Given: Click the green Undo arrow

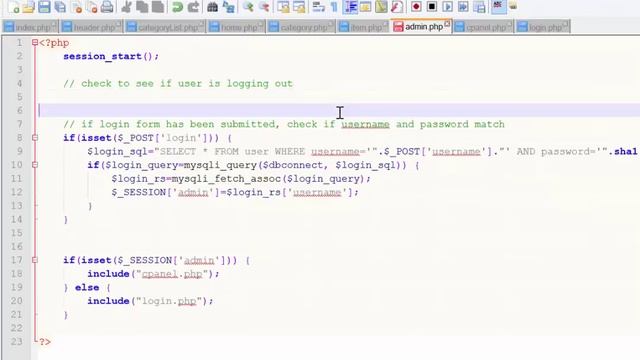Looking at the screenshot, I should pyautogui.click(x=177, y=7).
